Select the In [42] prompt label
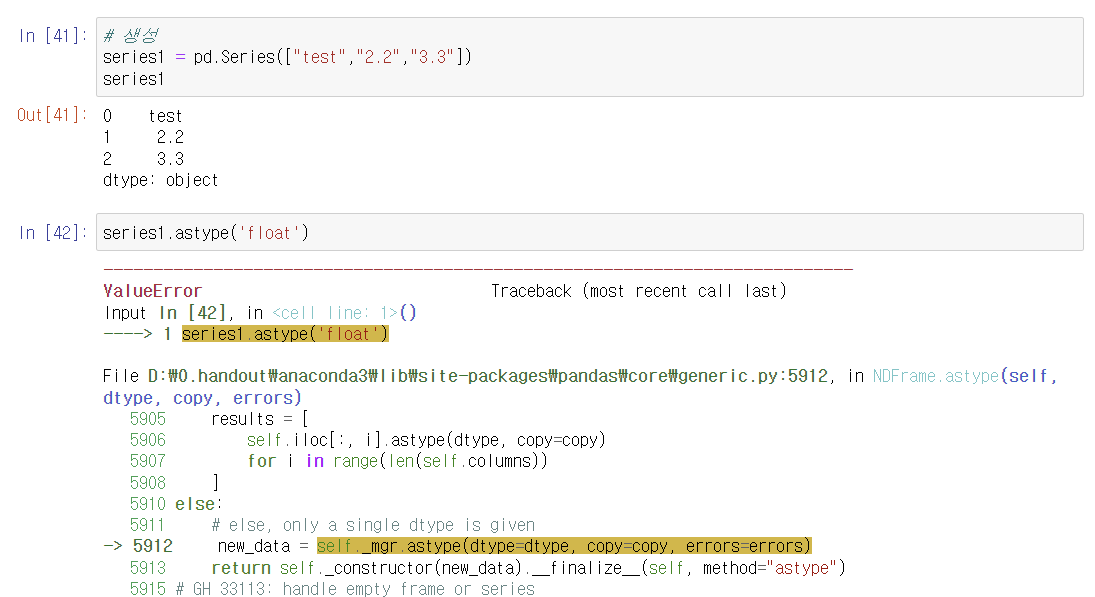The width and height of the screenshot is (1095, 597). pyautogui.click(x=53, y=233)
